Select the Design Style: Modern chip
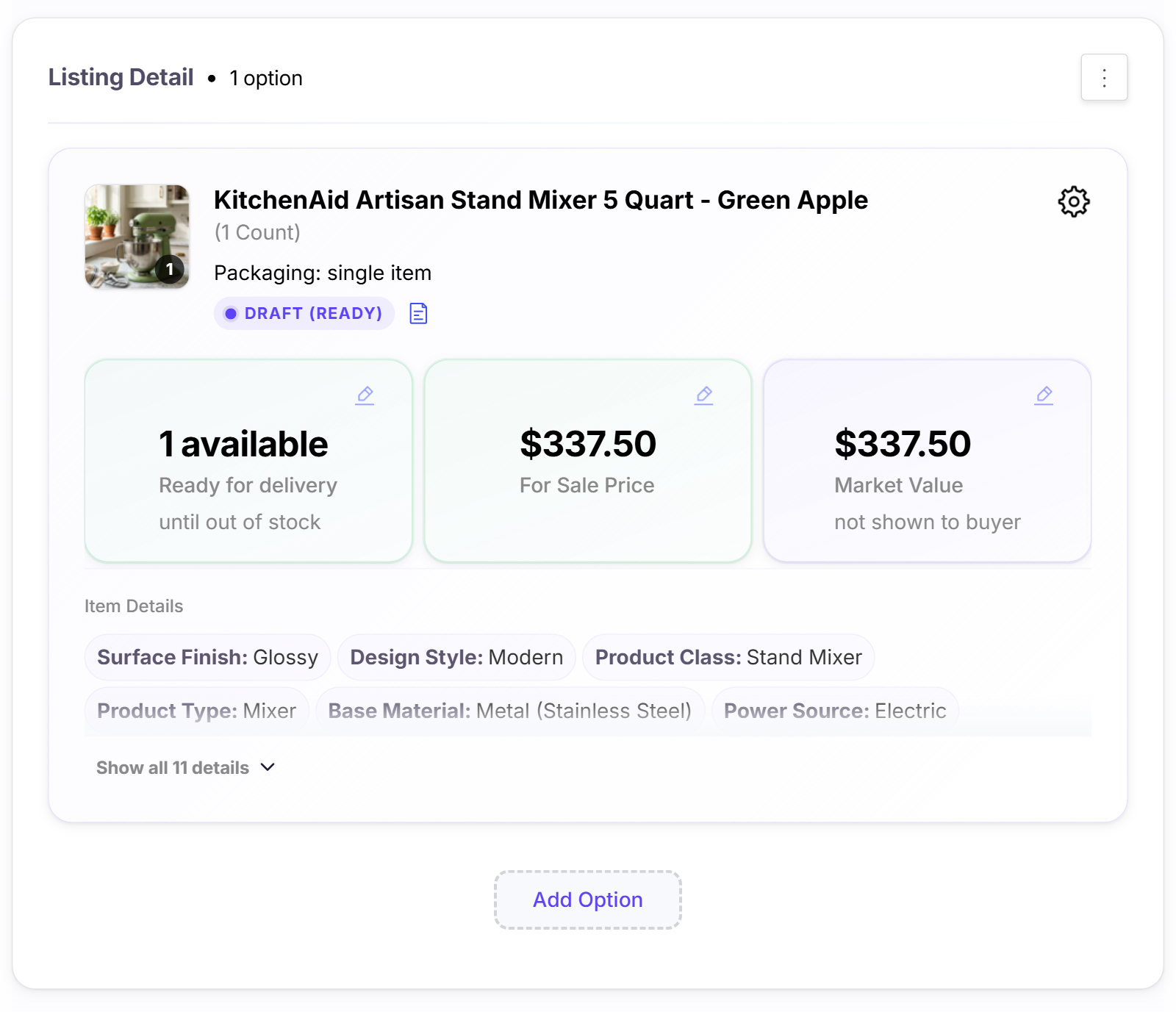1176x1012 pixels. [456, 657]
